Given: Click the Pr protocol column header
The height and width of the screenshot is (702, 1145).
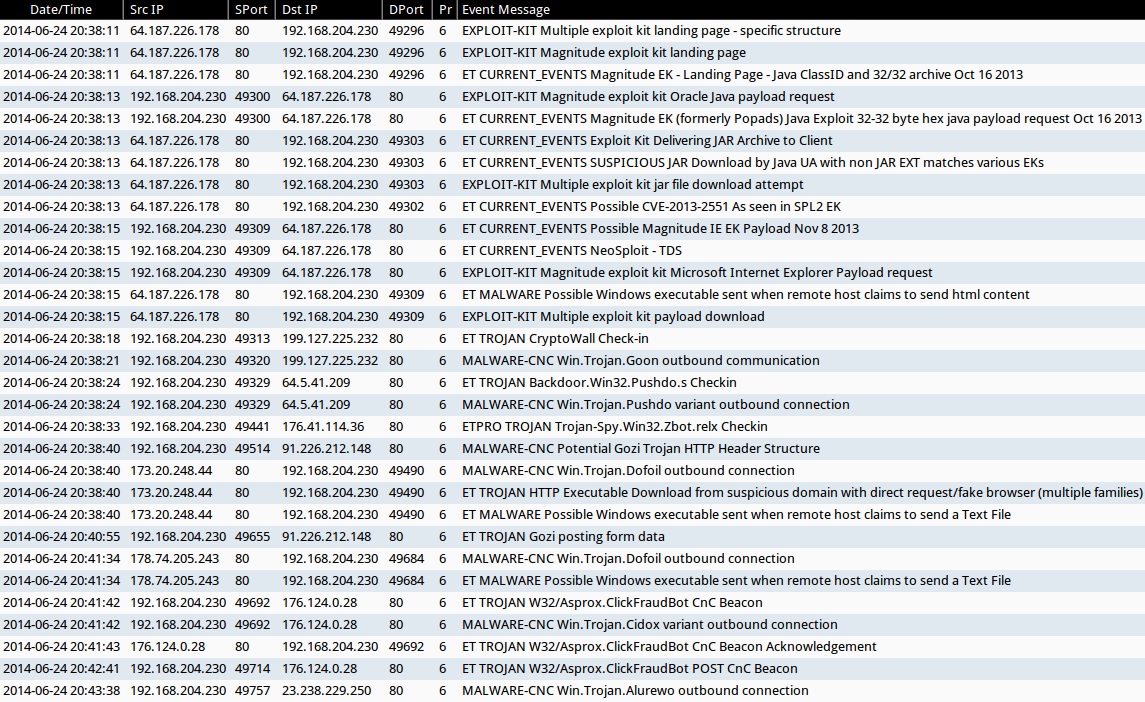Looking at the screenshot, I should pyautogui.click(x=445, y=9).
